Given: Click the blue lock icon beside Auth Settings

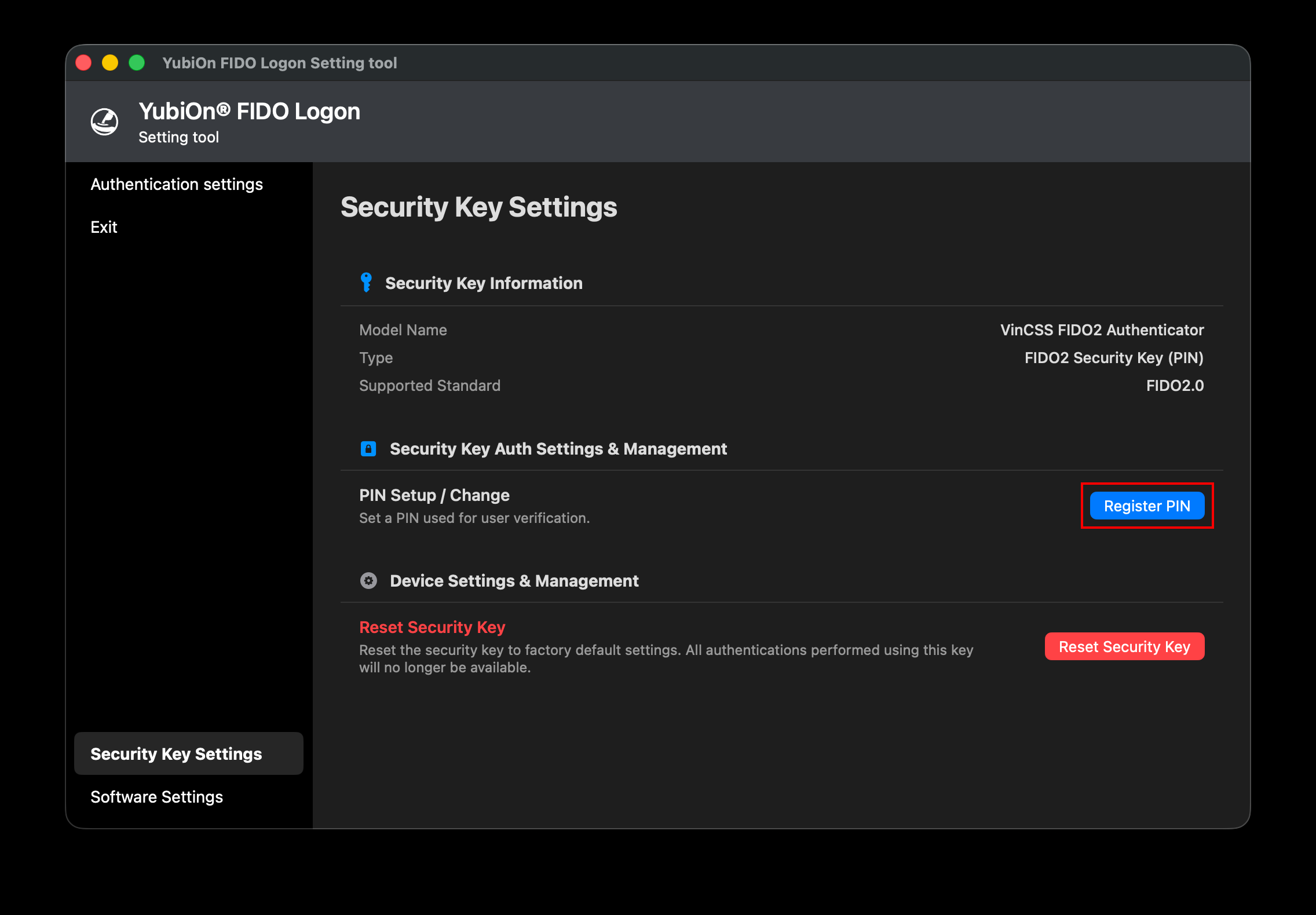Looking at the screenshot, I should coord(368,448).
